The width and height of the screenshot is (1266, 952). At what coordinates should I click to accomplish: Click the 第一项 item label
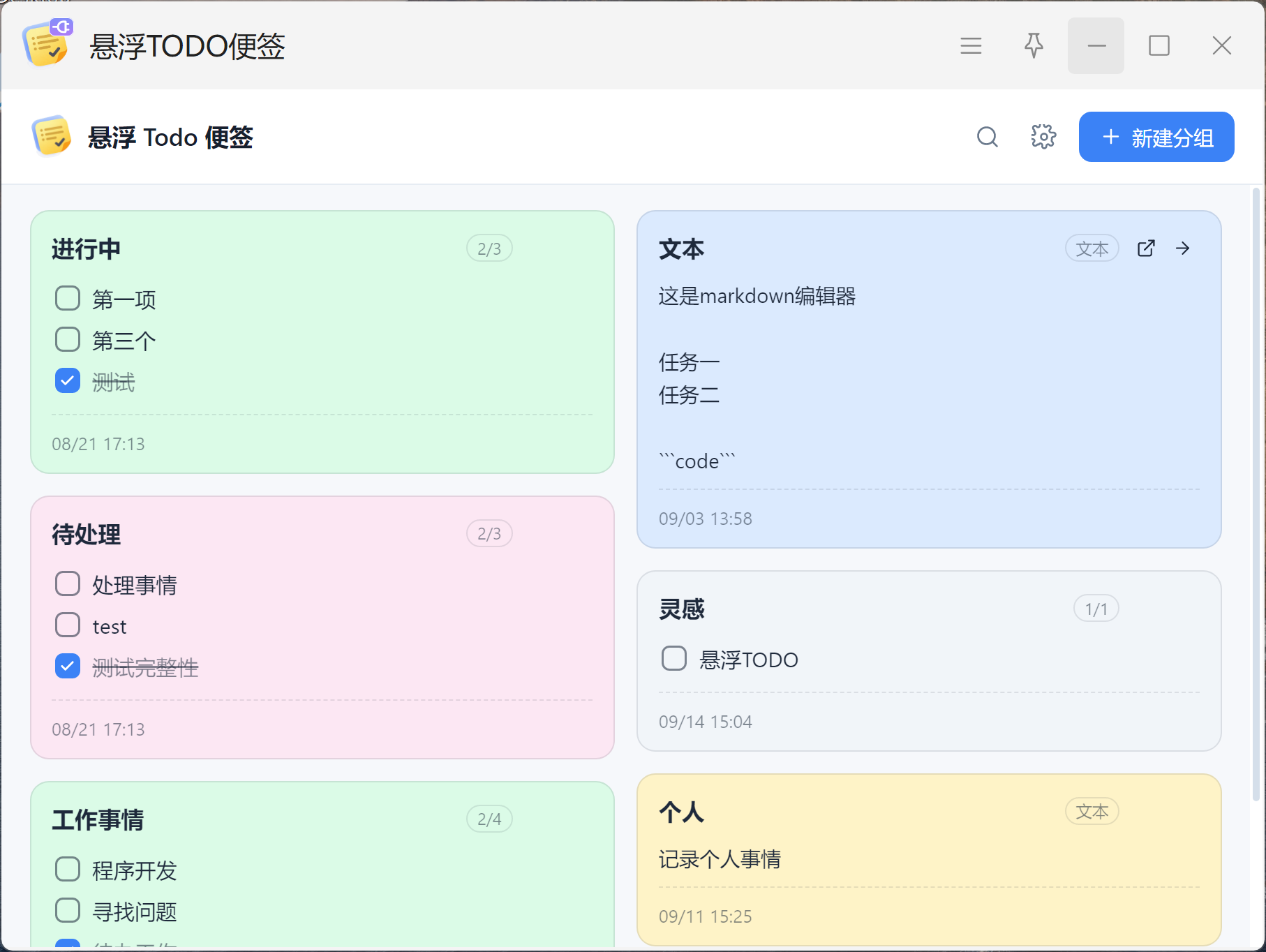coord(124,299)
